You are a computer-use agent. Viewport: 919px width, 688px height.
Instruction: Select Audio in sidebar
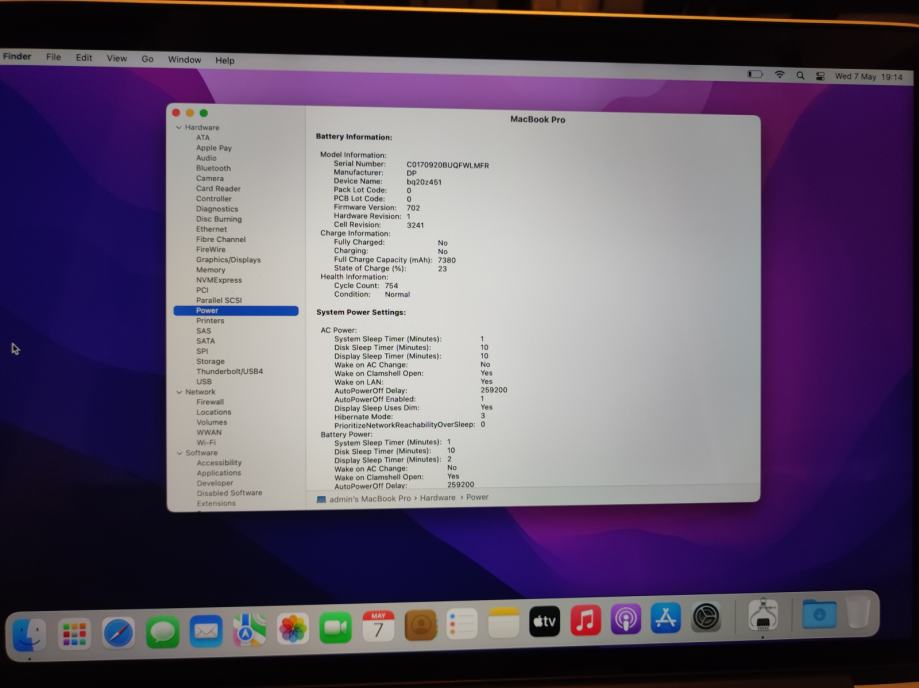tap(206, 158)
